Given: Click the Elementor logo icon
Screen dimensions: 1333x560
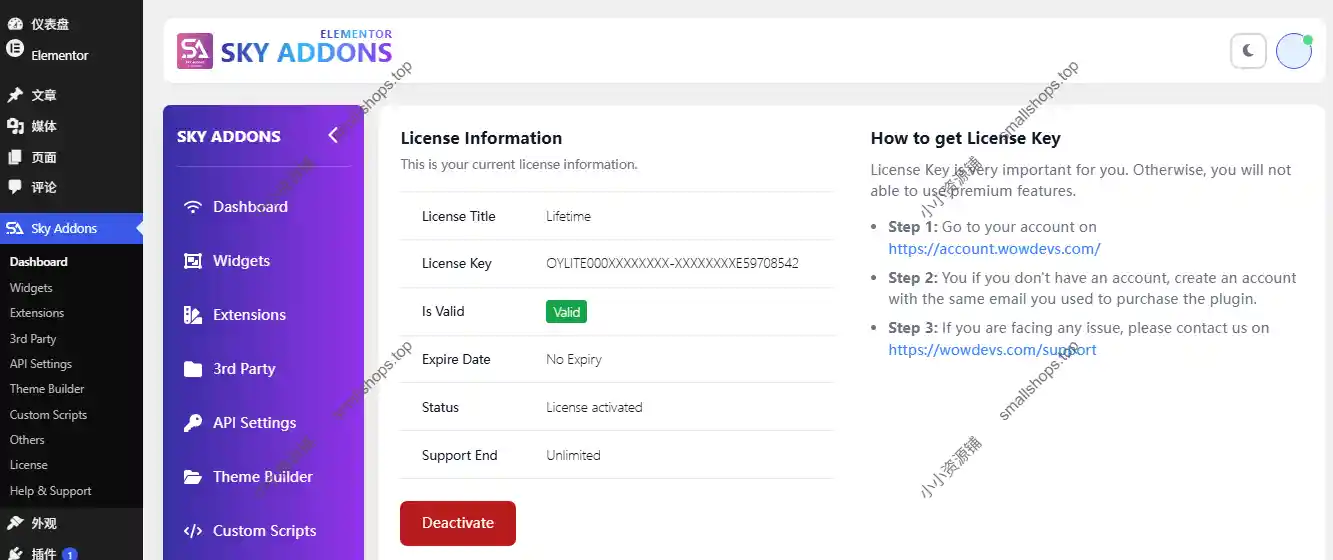Looking at the screenshot, I should point(15,48).
